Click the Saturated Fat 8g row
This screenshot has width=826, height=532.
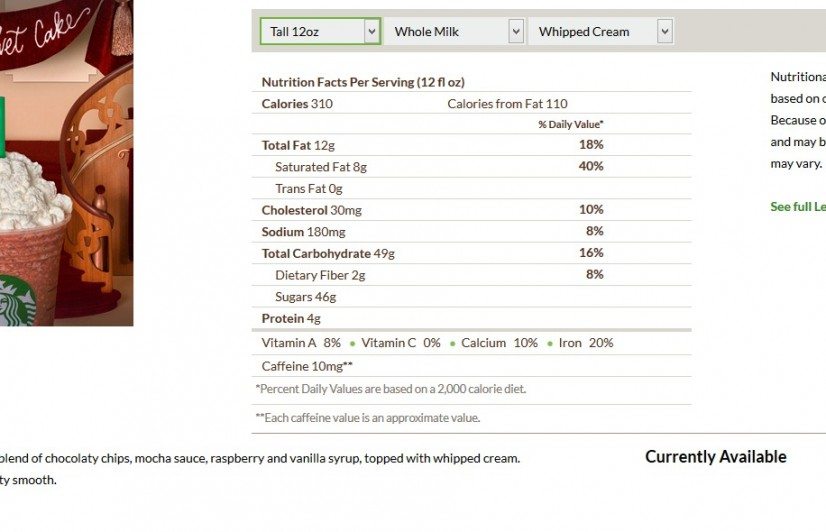point(471,167)
